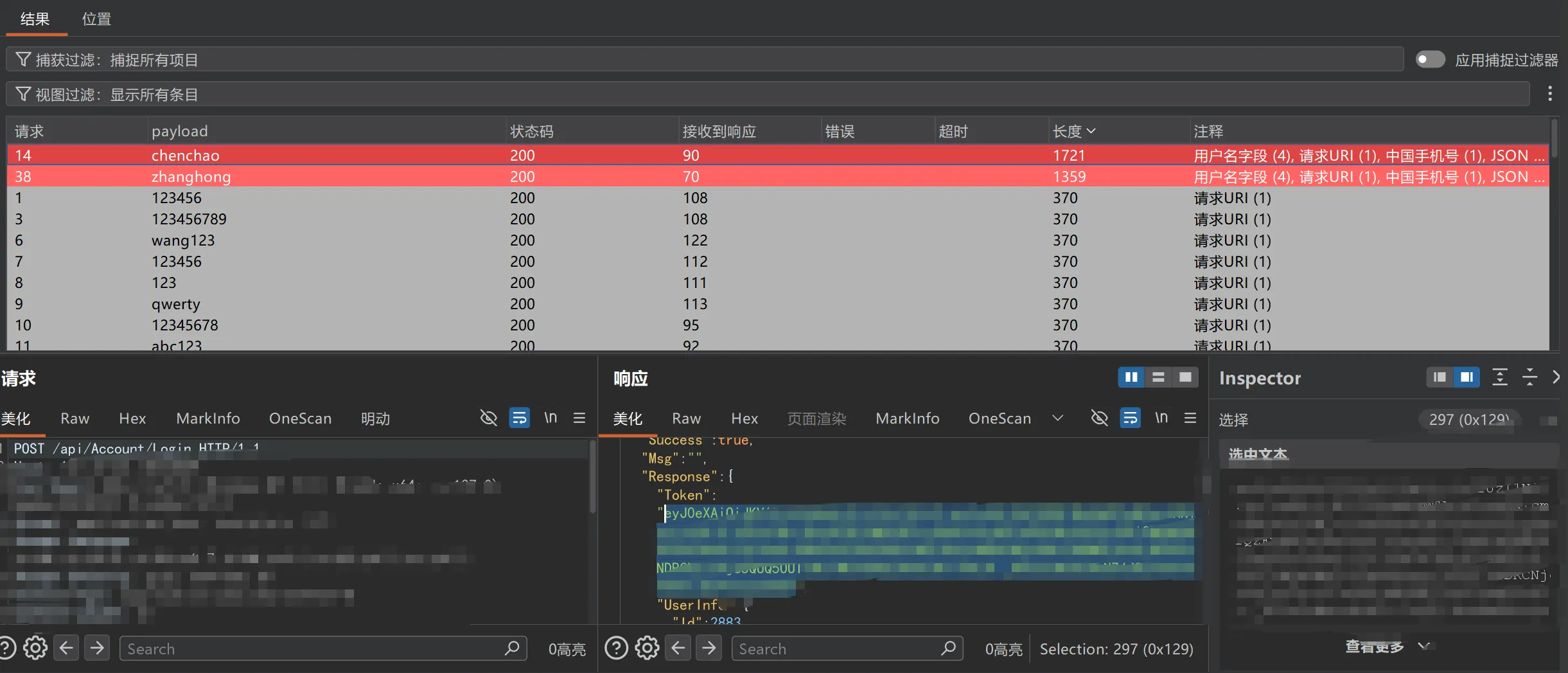
Task: Open the capture filter funnel icon
Action: tap(23, 60)
